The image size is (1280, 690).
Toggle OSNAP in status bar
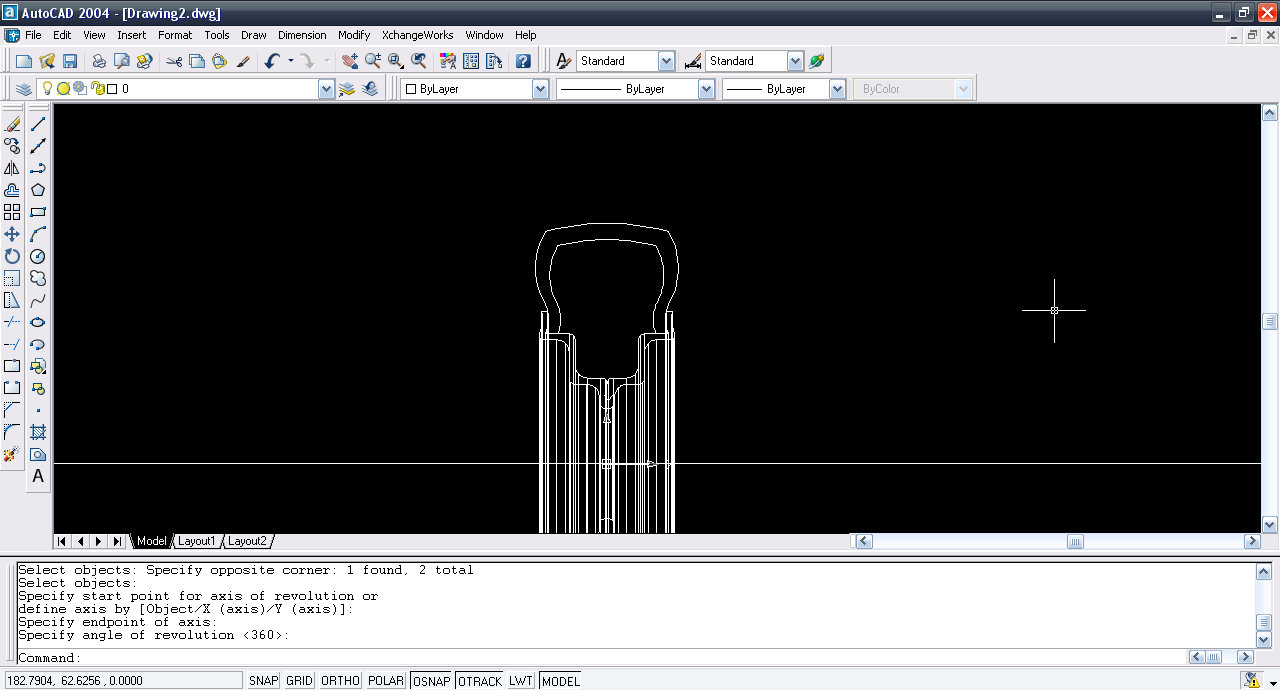(432, 681)
